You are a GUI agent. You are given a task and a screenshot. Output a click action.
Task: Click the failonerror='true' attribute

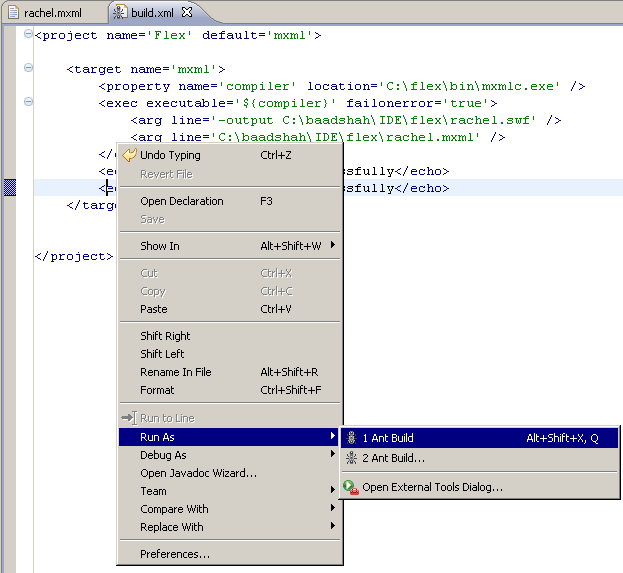tap(418, 103)
